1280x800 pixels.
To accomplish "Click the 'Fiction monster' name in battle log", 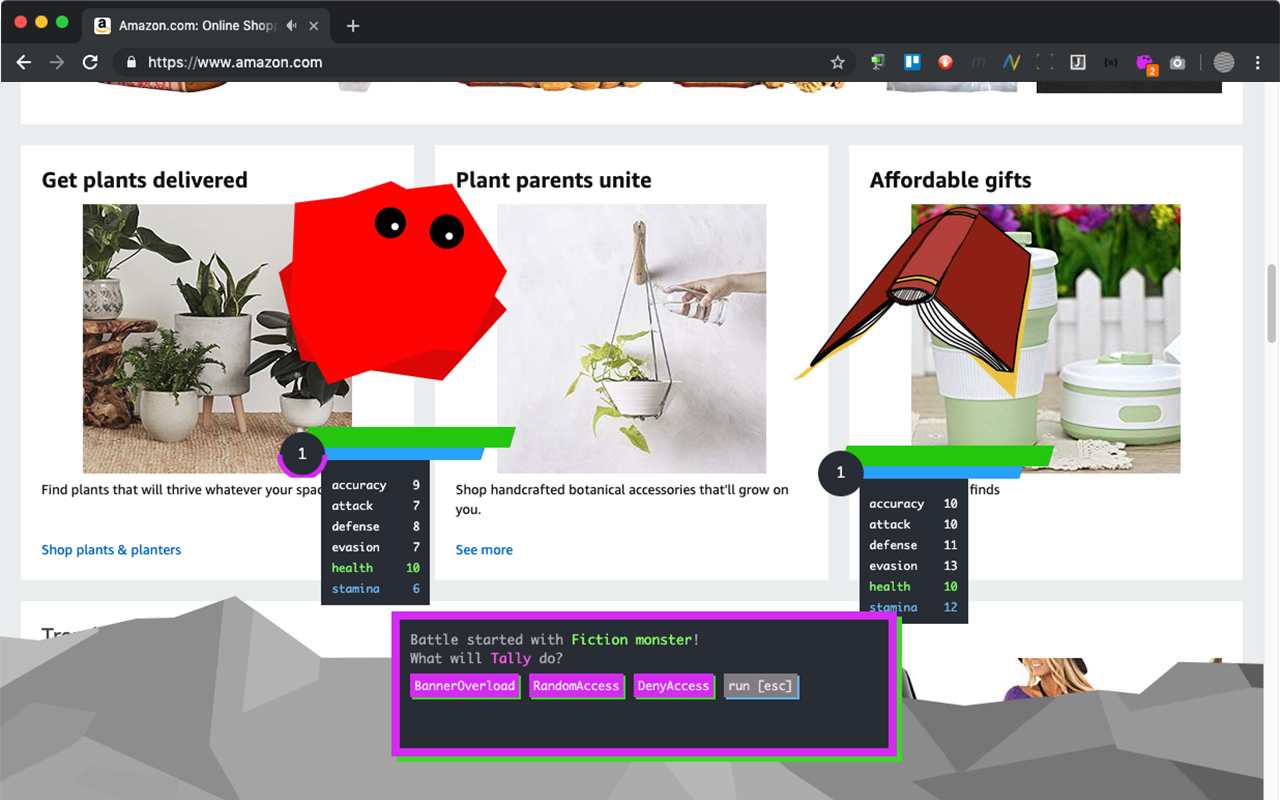I will click(632, 640).
